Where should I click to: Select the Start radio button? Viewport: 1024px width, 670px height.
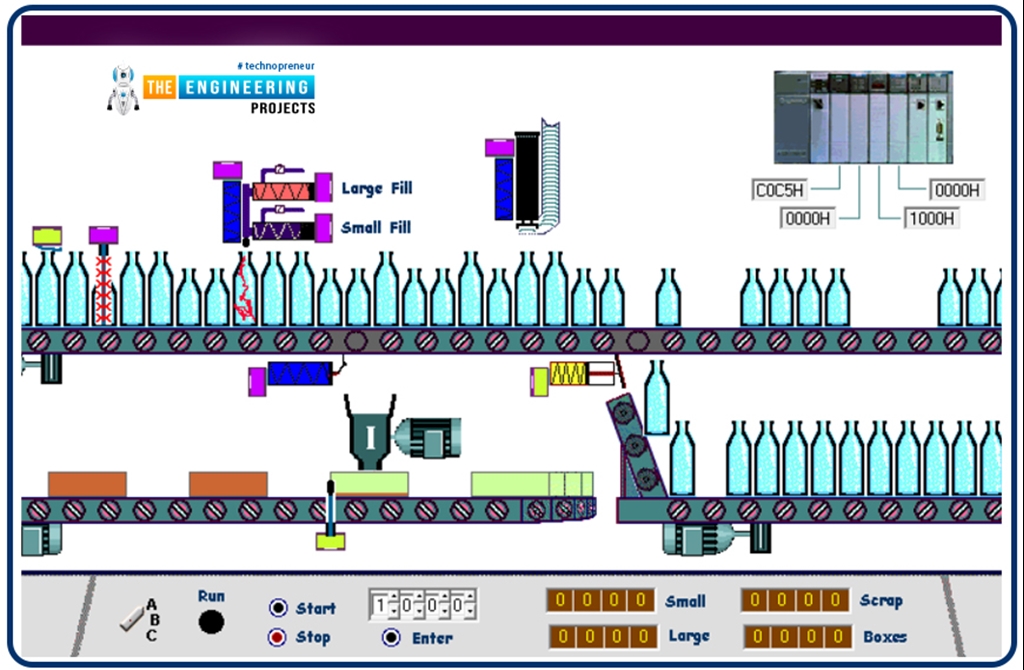278,608
